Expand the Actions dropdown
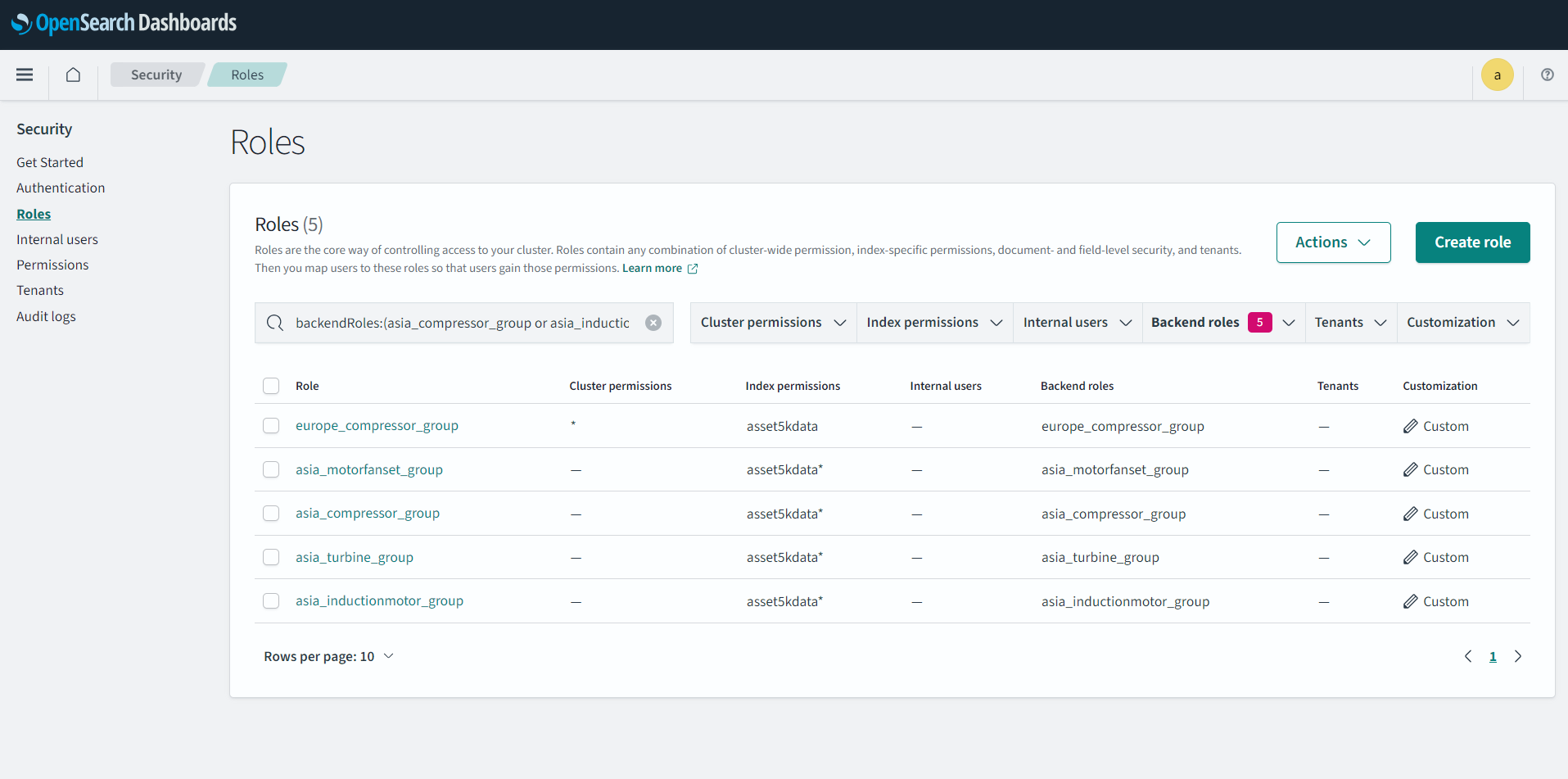The height and width of the screenshot is (779, 1568). tap(1333, 242)
